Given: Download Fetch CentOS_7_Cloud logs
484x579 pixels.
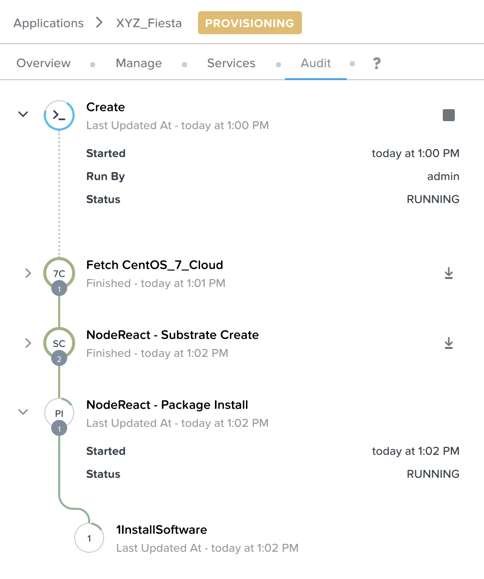Looking at the screenshot, I should (x=449, y=273).
